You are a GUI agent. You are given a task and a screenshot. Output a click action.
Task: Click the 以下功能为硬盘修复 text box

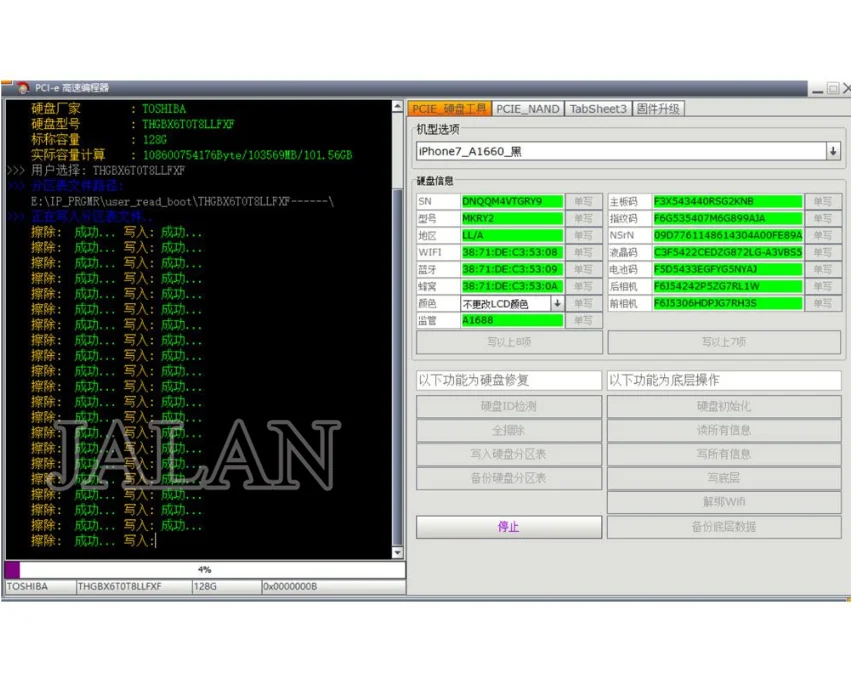point(509,380)
